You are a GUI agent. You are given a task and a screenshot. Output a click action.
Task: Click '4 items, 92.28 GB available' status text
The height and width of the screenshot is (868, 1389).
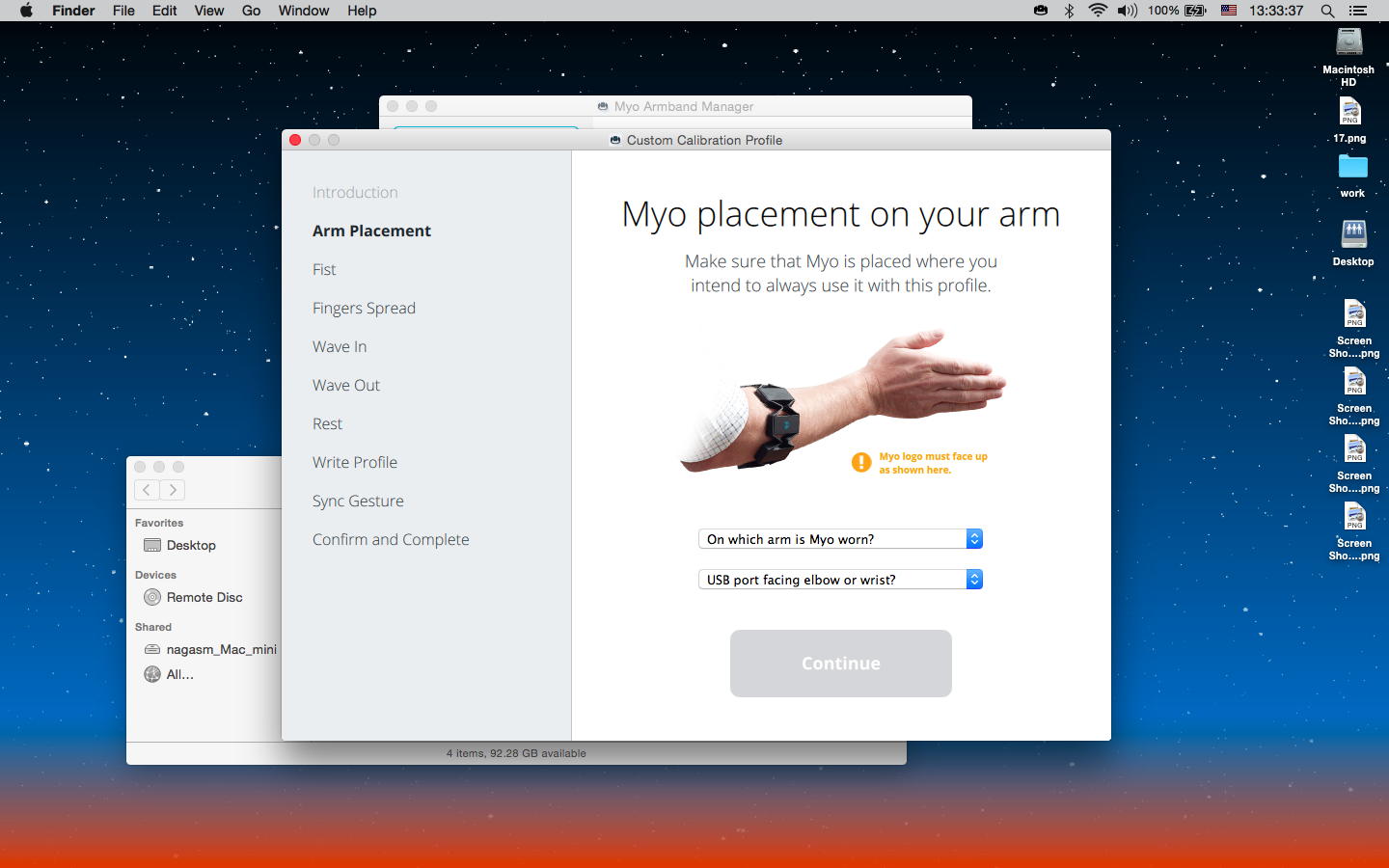tap(516, 753)
